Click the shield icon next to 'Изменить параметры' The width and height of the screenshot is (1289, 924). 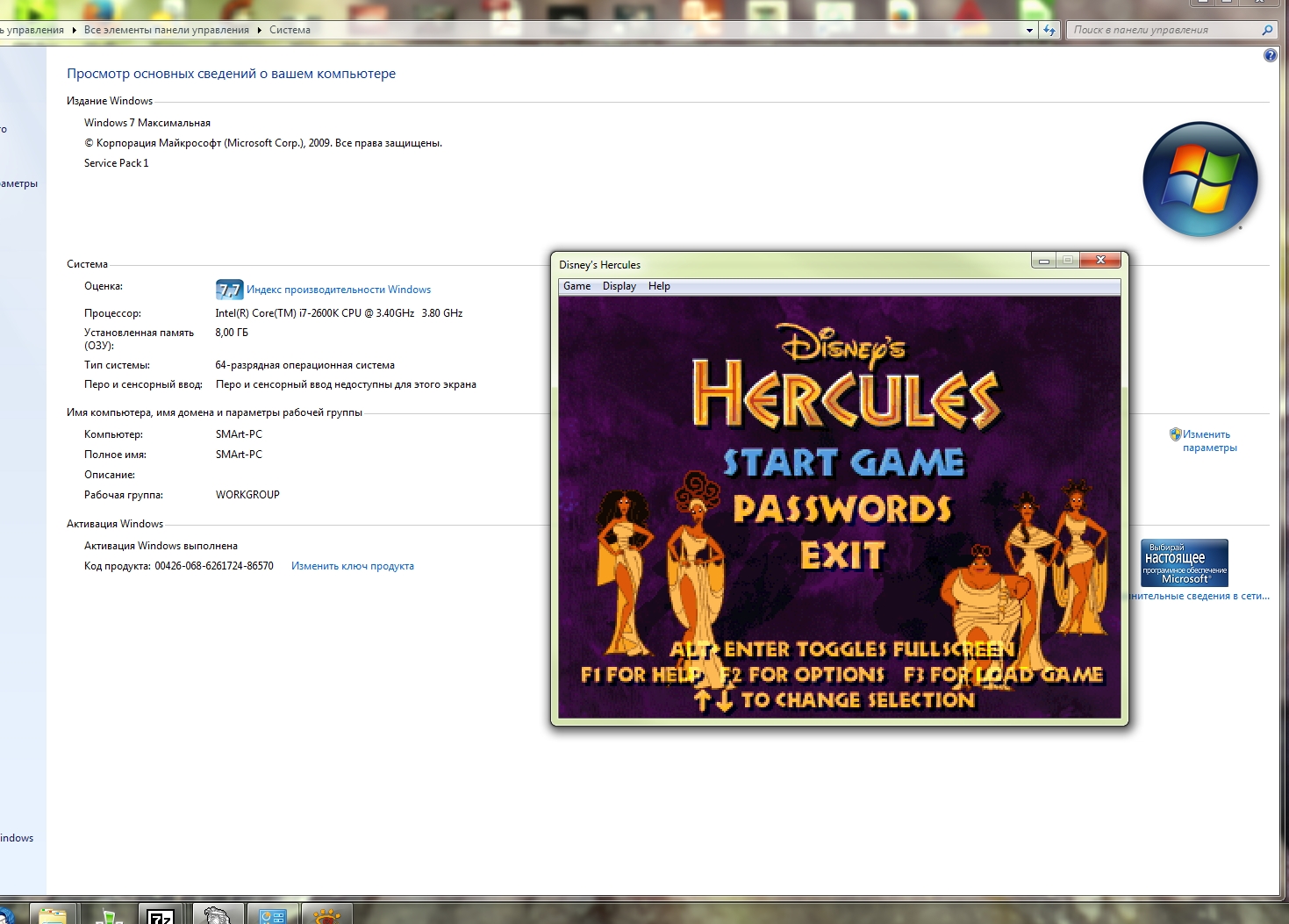coord(1175,433)
